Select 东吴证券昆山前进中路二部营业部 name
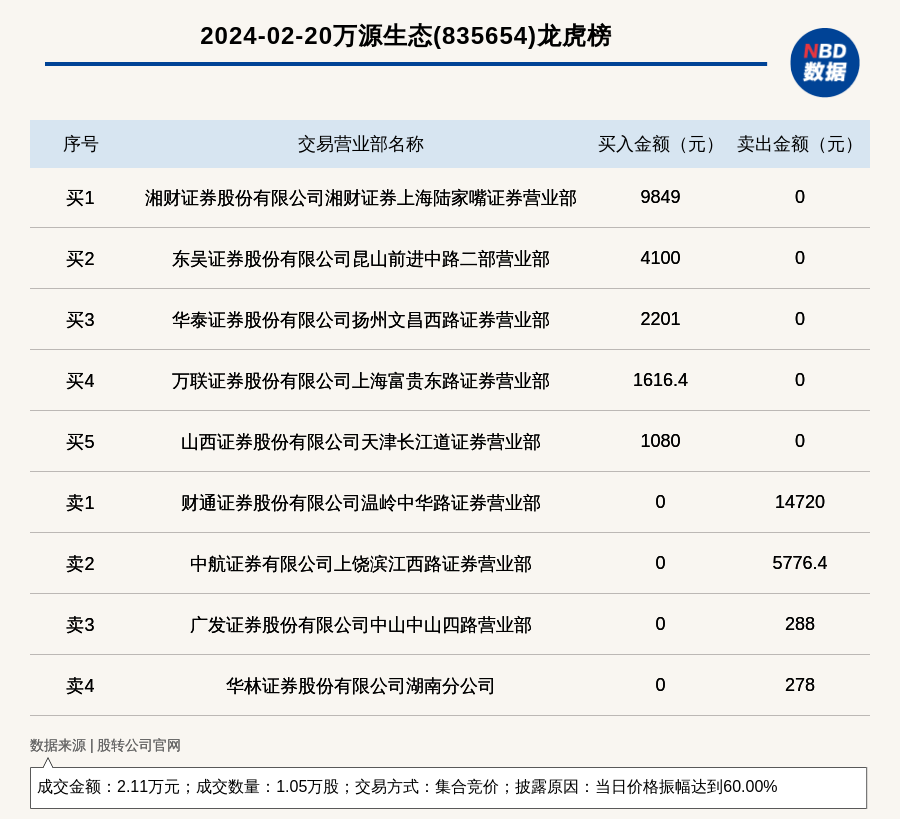 tap(360, 259)
